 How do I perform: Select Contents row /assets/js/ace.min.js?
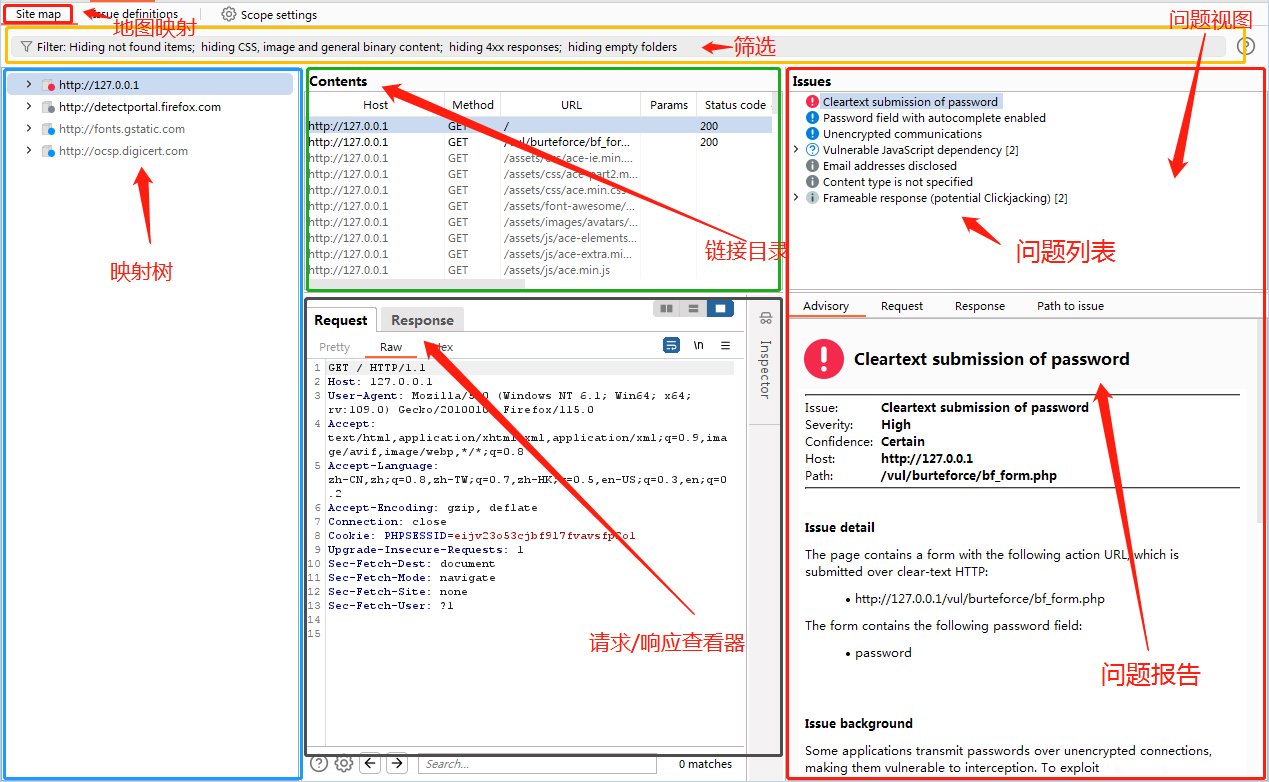pyautogui.click(x=540, y=270)
